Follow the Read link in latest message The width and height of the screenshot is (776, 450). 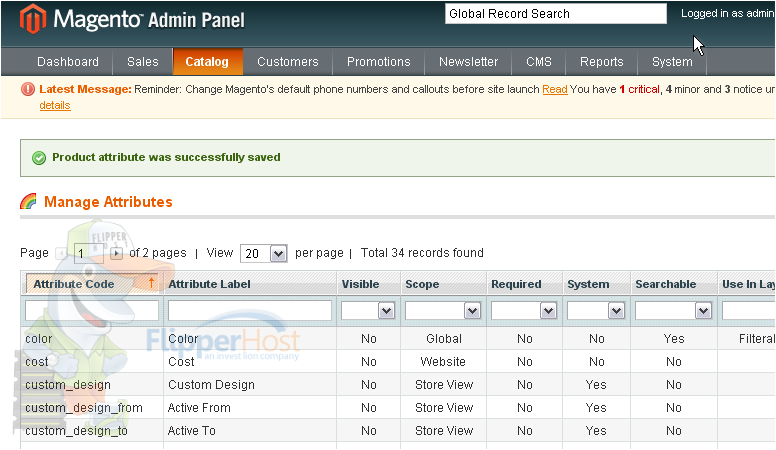(x=555, y=90)
